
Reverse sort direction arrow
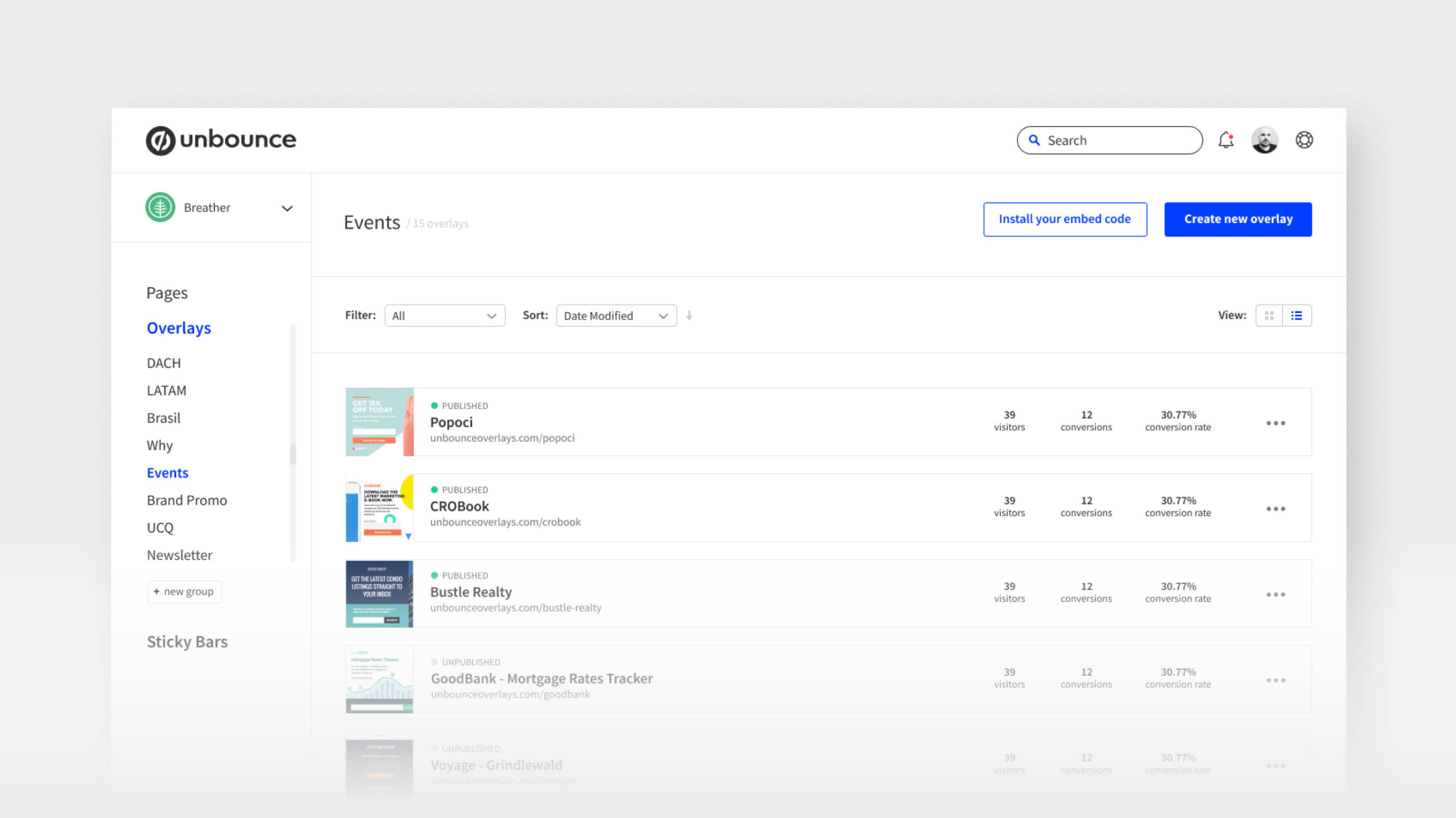tap(689, 315)
